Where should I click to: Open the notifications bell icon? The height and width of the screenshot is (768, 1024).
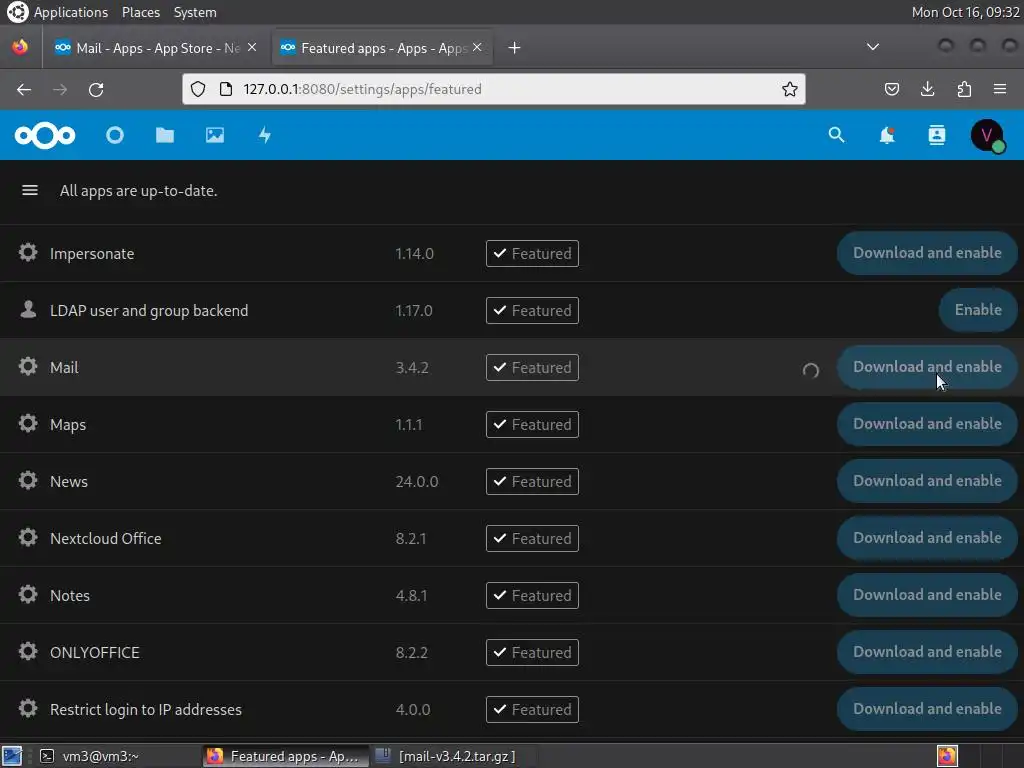886,135
